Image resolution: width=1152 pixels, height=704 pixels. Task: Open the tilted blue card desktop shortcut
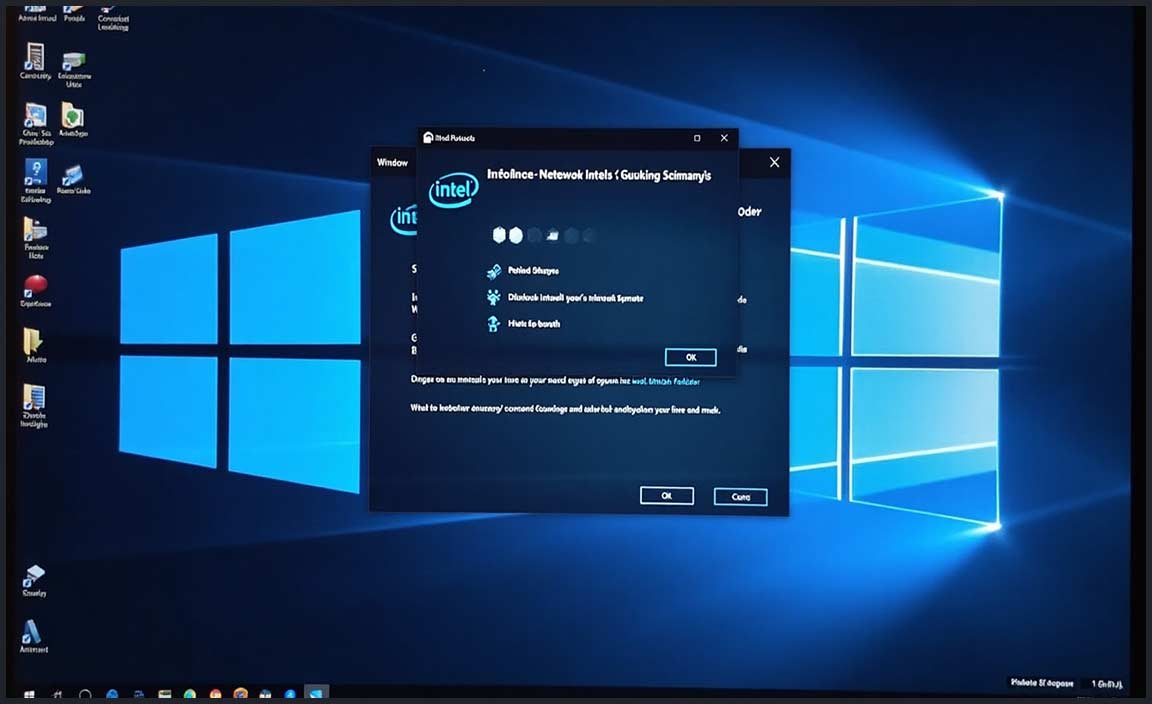(72, 176)
